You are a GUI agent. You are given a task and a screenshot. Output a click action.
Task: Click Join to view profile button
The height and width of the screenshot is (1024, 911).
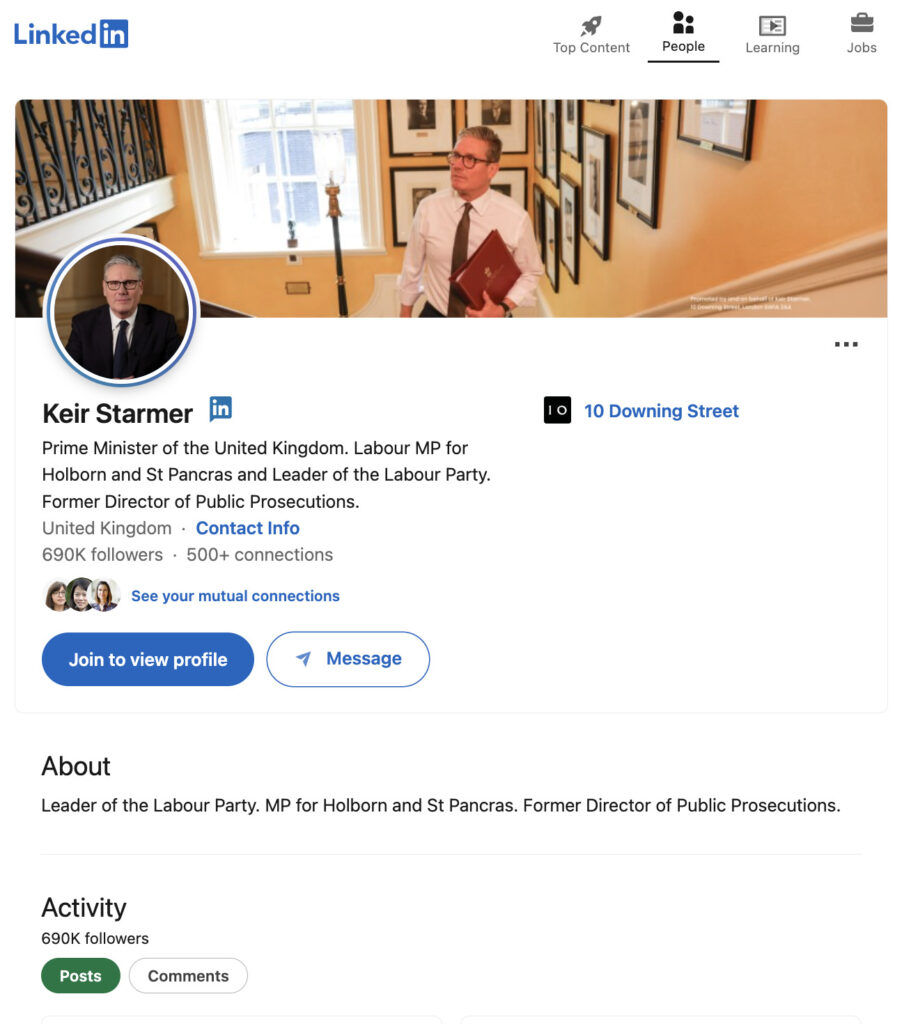148,659
